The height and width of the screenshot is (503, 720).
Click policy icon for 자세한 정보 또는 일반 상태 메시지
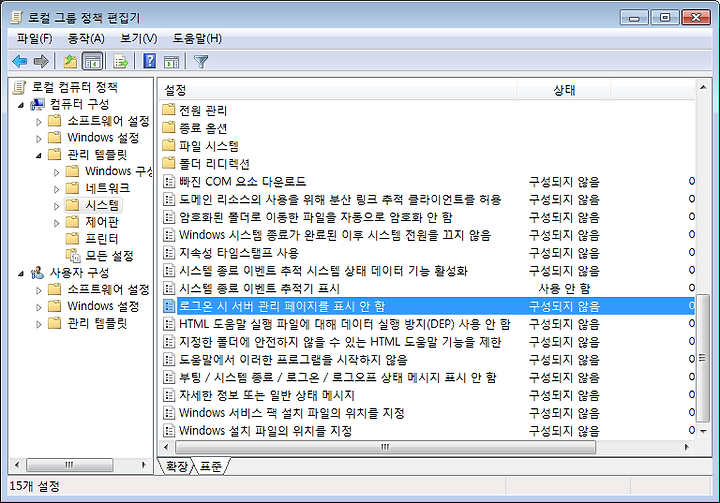(169, 395)
